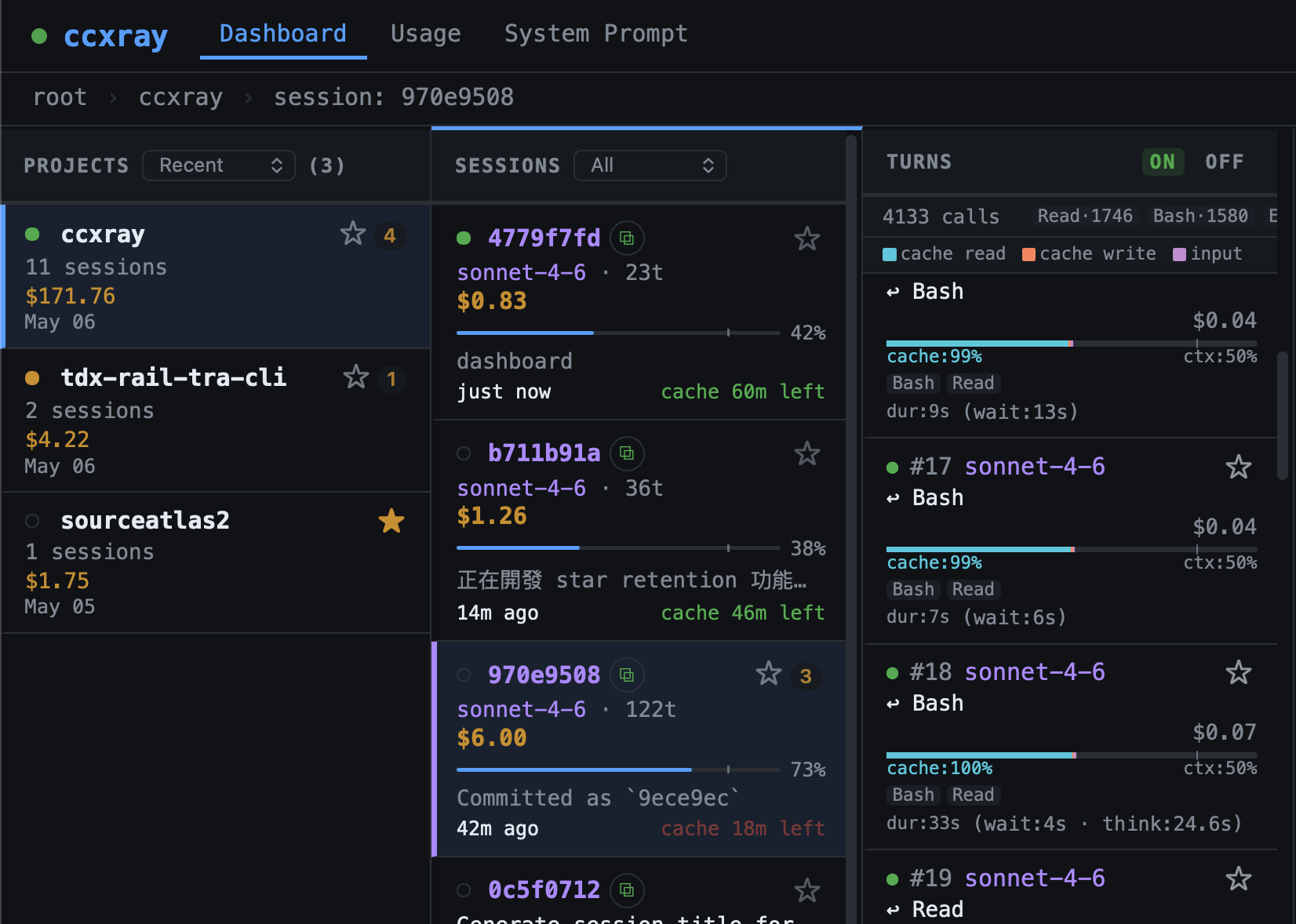Copy session ID b711b91a

click(627, 453)
